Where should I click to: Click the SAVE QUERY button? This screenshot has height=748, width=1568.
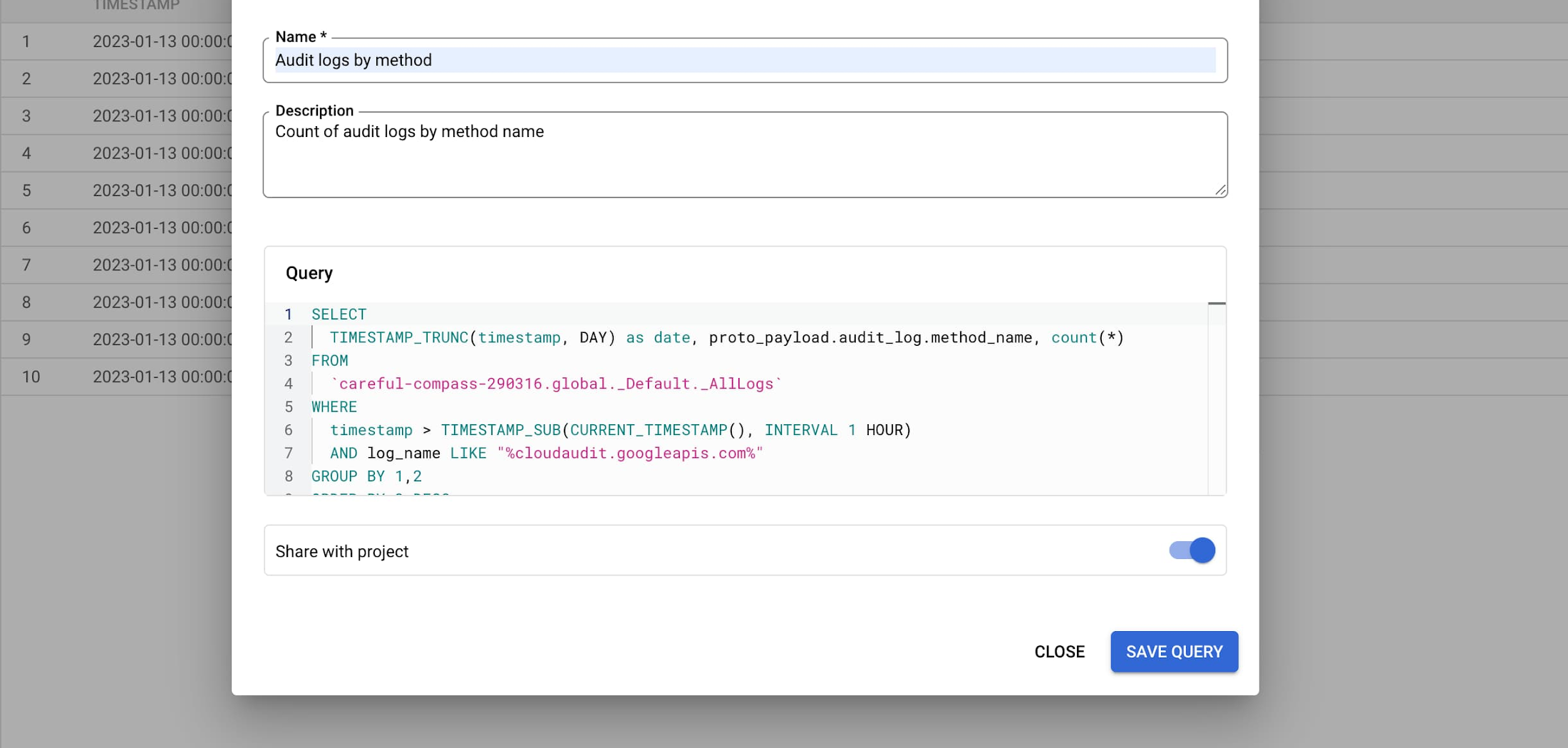coord(1173,652)
